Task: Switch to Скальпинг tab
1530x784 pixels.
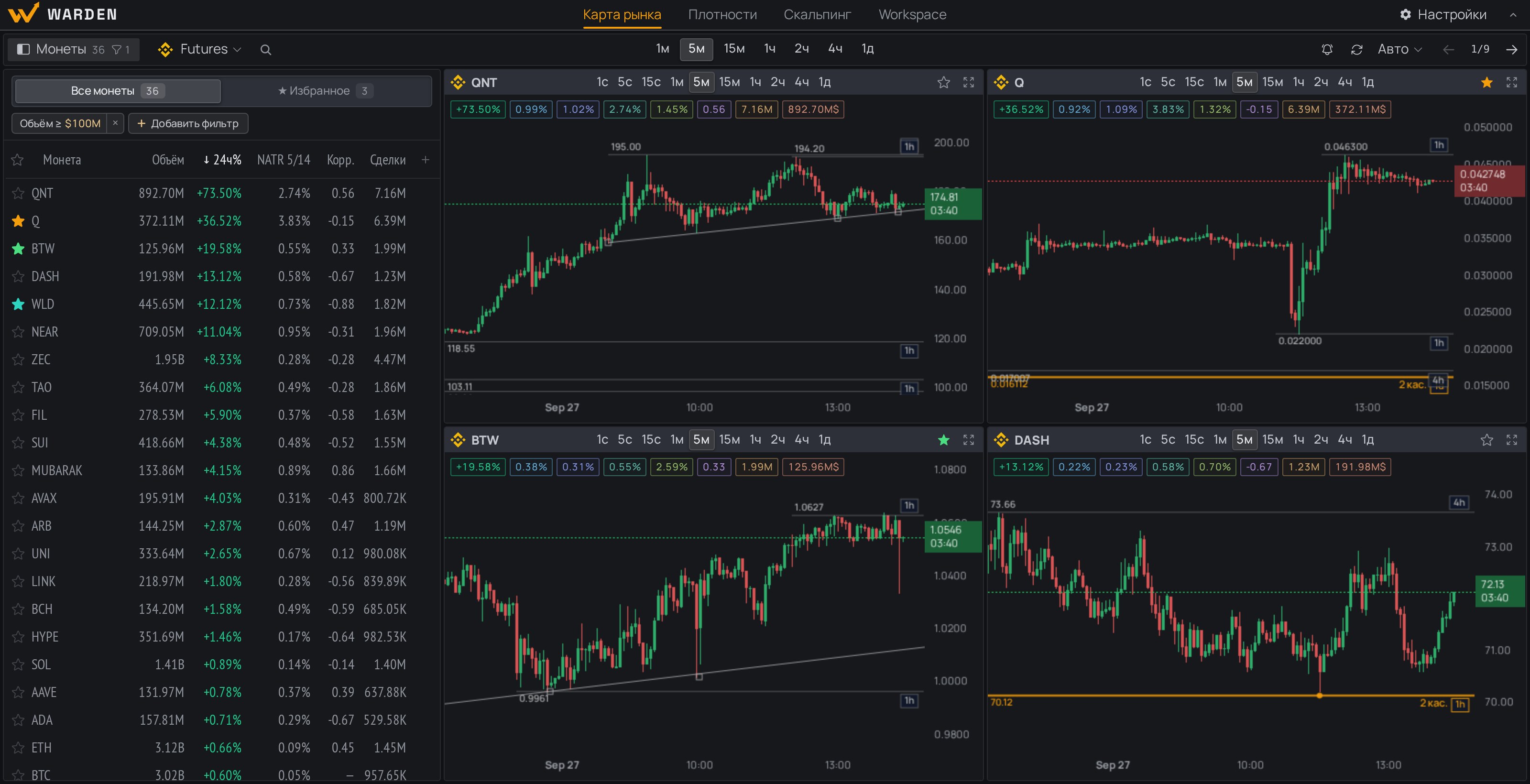Action: [817, 15]
